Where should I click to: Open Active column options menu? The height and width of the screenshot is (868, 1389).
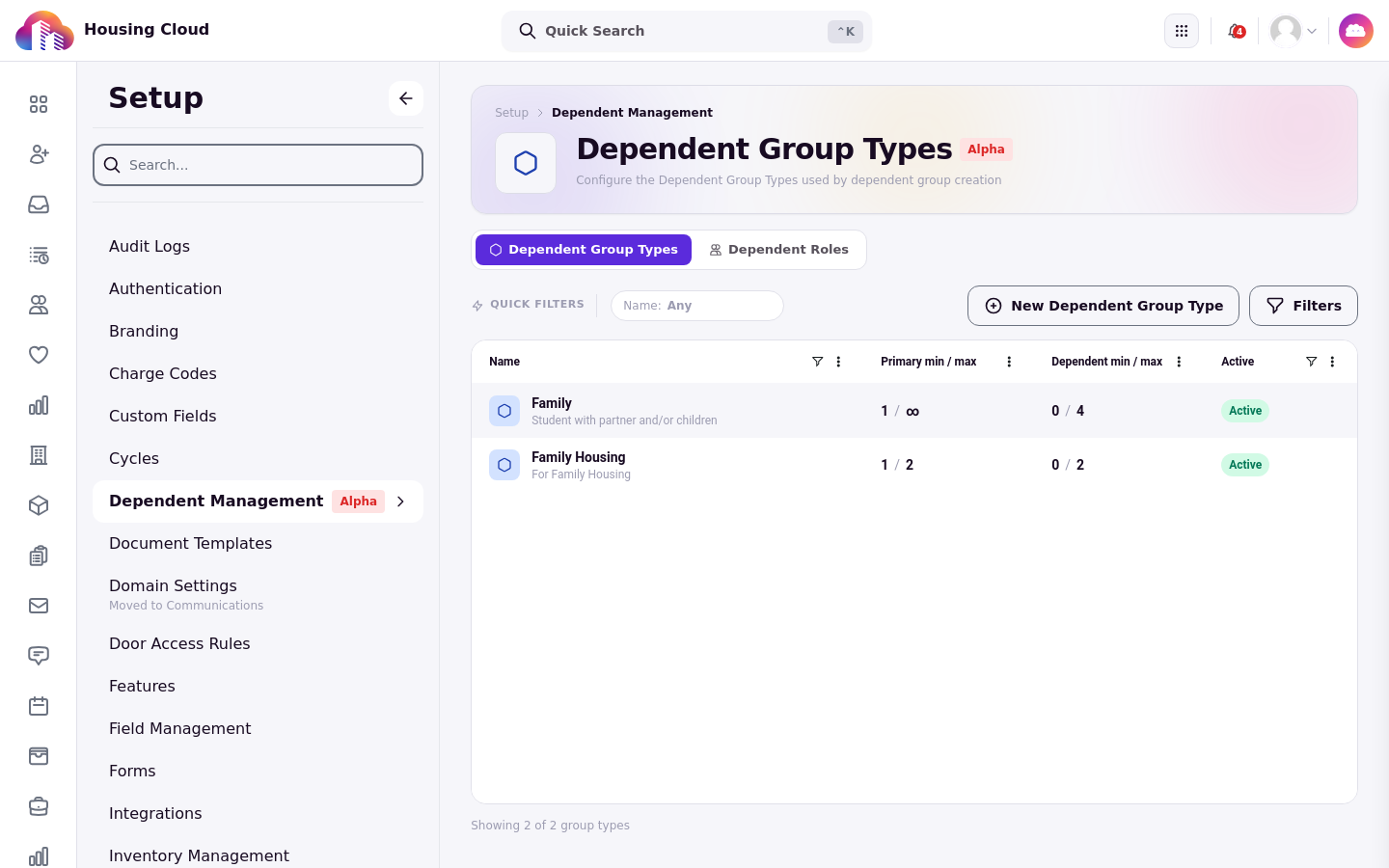coord(1332,362)
